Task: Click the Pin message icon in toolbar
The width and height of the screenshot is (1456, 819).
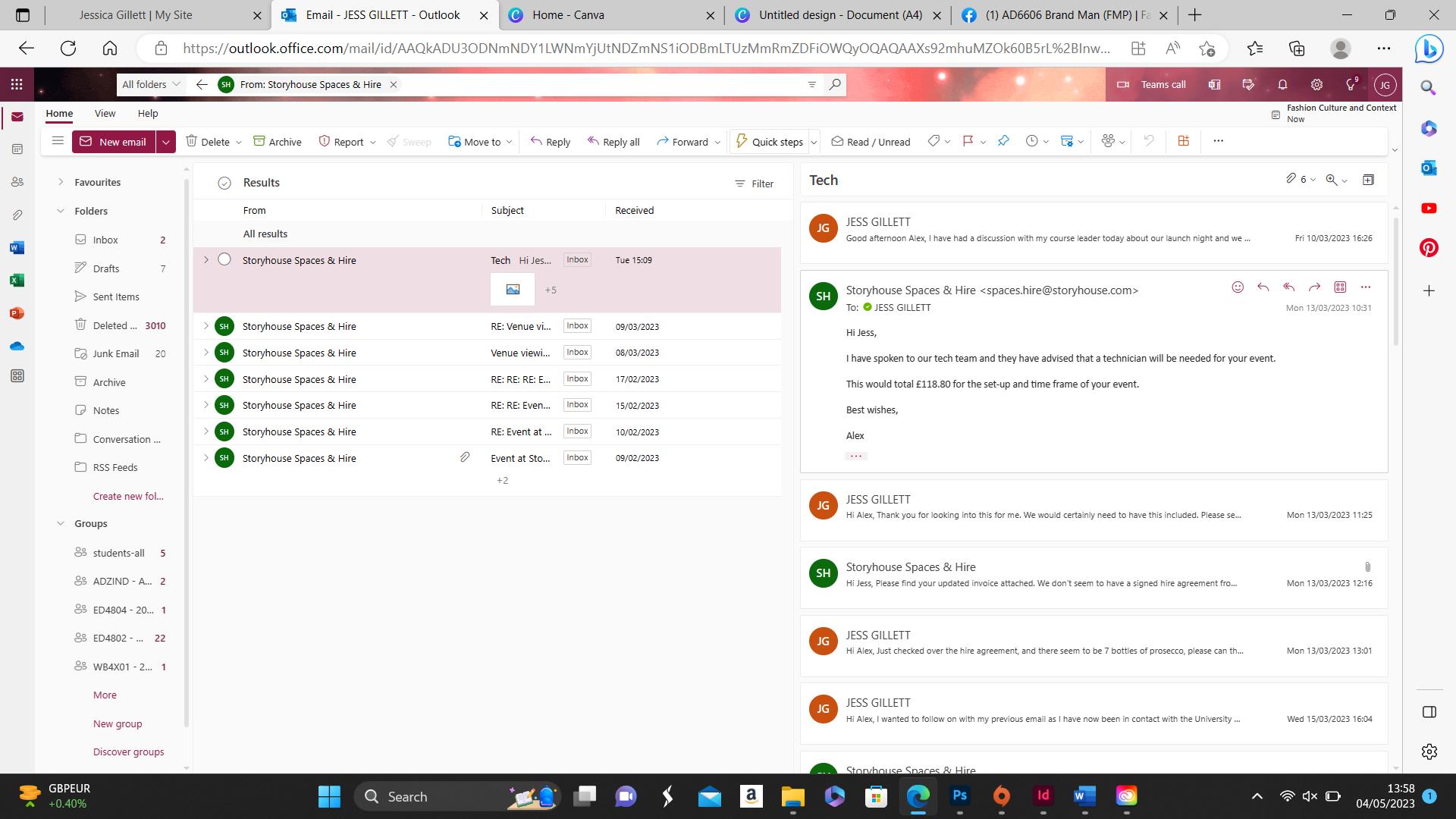Action: (x=1003, y=141)
